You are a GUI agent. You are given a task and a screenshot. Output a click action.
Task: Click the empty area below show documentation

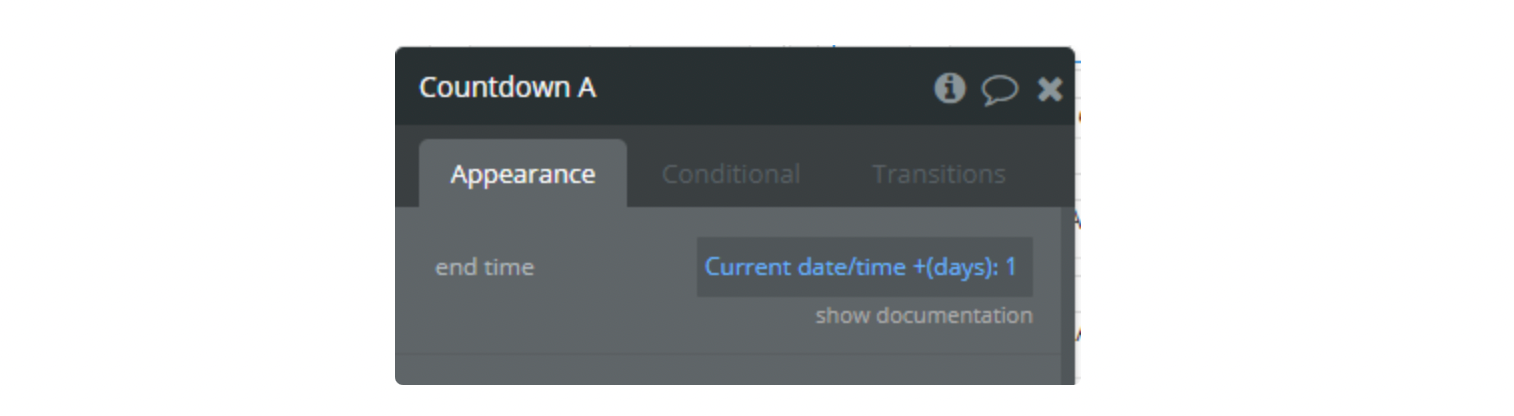728,369
